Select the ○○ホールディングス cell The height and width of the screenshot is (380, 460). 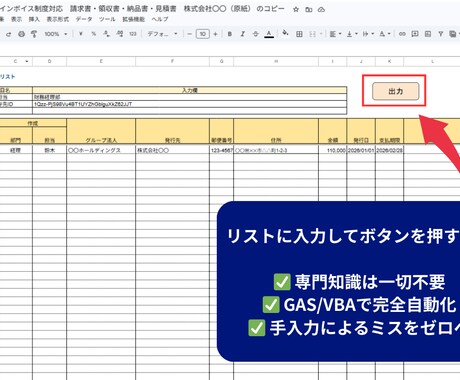[x=101, y=150]
